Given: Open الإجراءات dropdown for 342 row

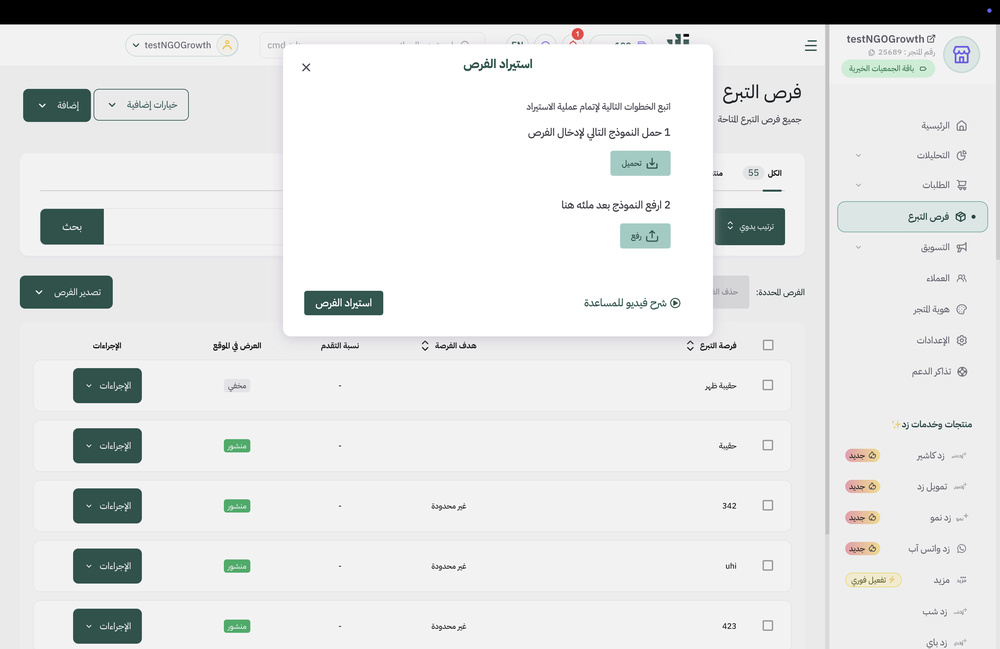Looking at the screenshot, I should [x=107, y=506].
